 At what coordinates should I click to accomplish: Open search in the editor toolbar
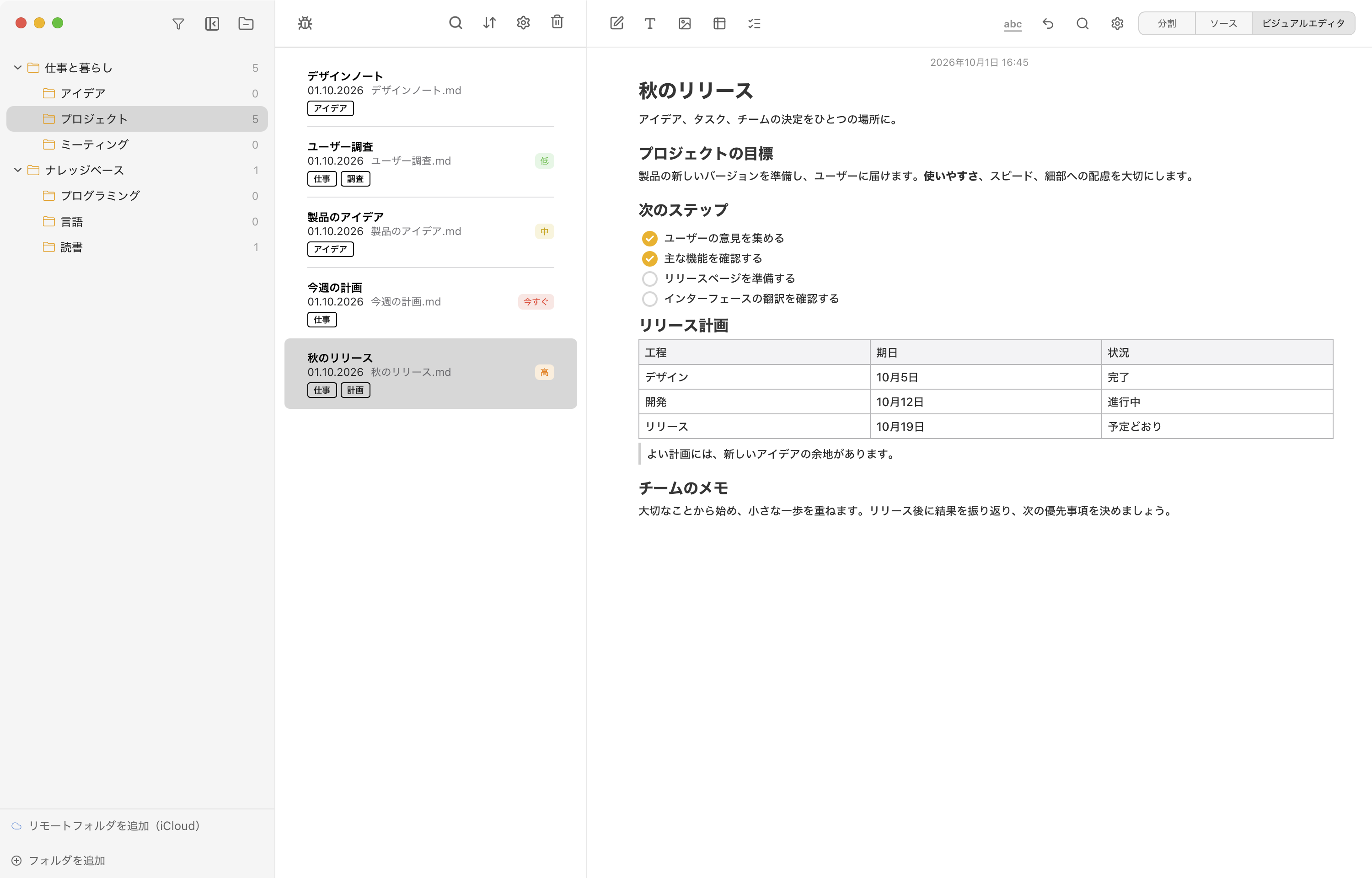1083,23
